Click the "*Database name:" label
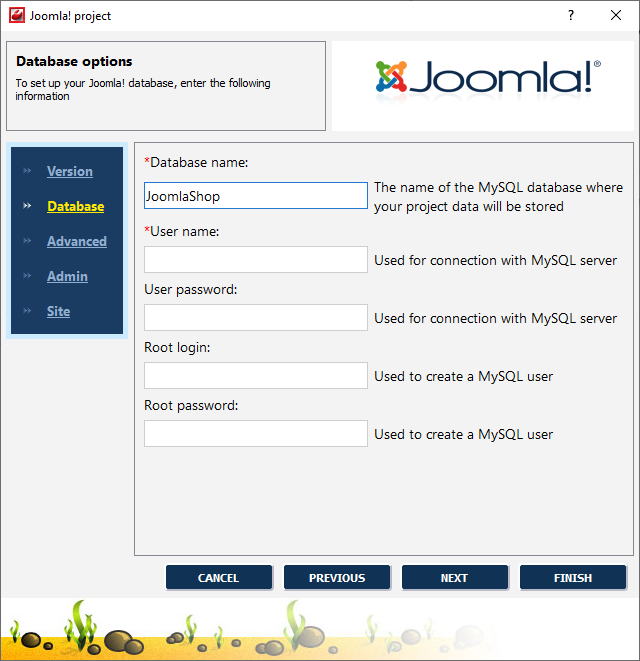Image resolution: width=640 pixels, height=661 pixels. 196,162
